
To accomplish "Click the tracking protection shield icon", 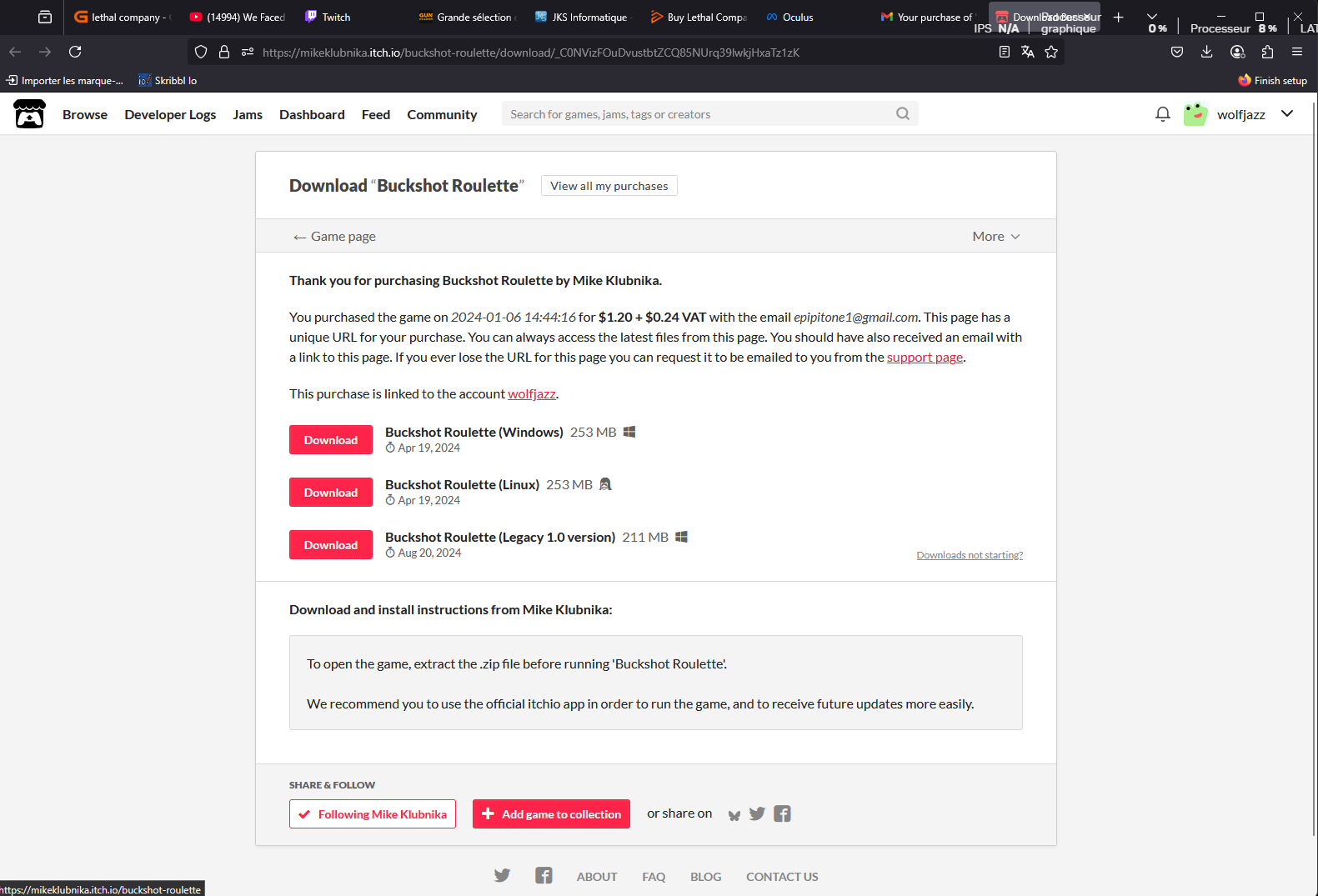I will click(x=201, y=52).
